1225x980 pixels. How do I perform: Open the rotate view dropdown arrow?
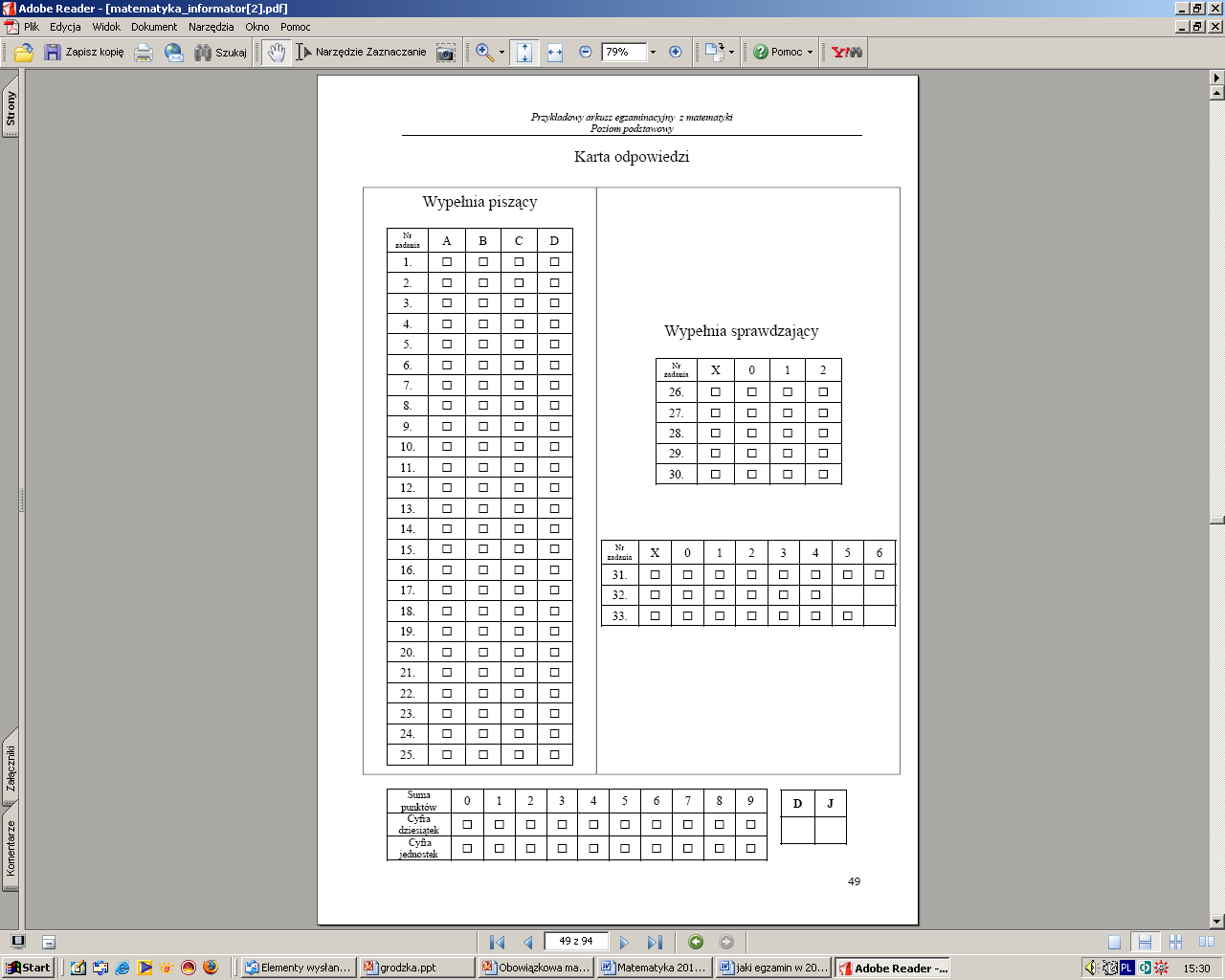(732, 53)
